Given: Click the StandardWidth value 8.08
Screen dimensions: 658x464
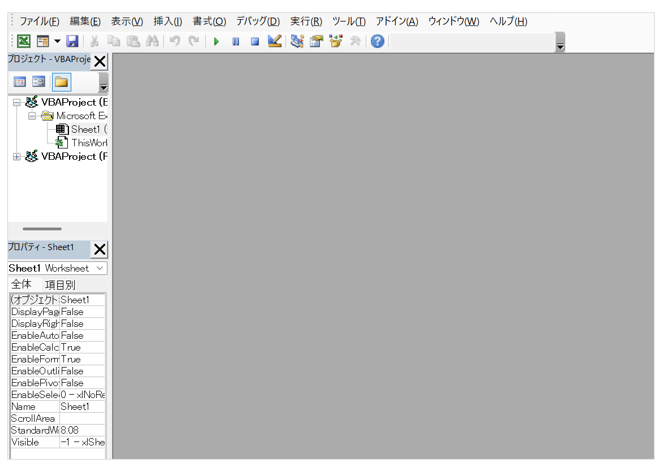Looking at the screenshot, I should click(82, 430).
